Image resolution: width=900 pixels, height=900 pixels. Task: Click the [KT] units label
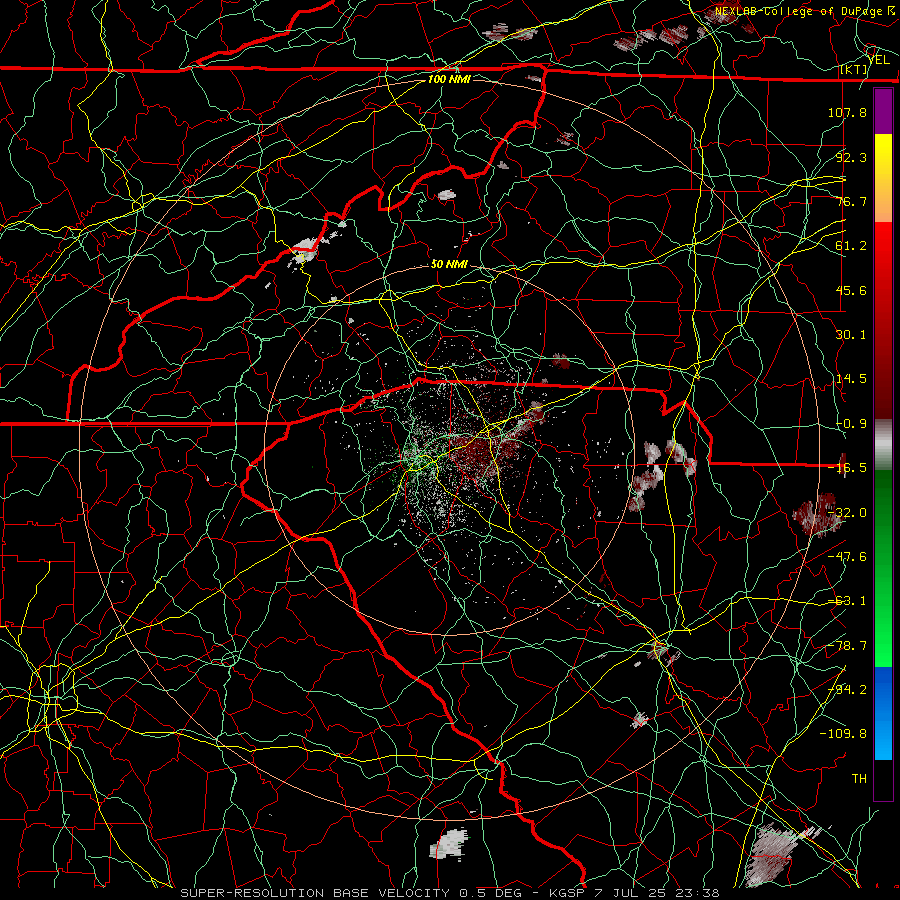pyautogui.click(x=854, y=69)
